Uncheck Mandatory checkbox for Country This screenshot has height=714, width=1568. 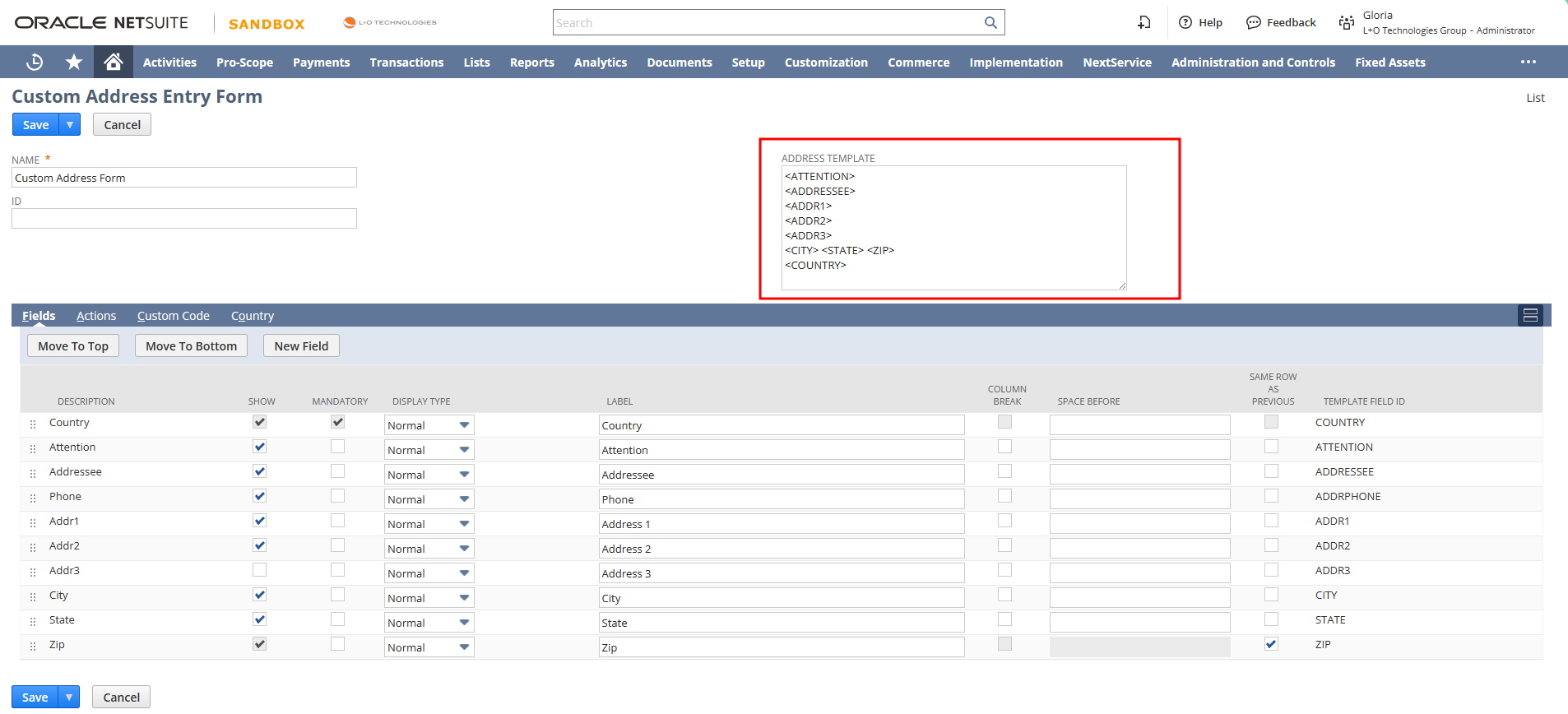[337, 422]
